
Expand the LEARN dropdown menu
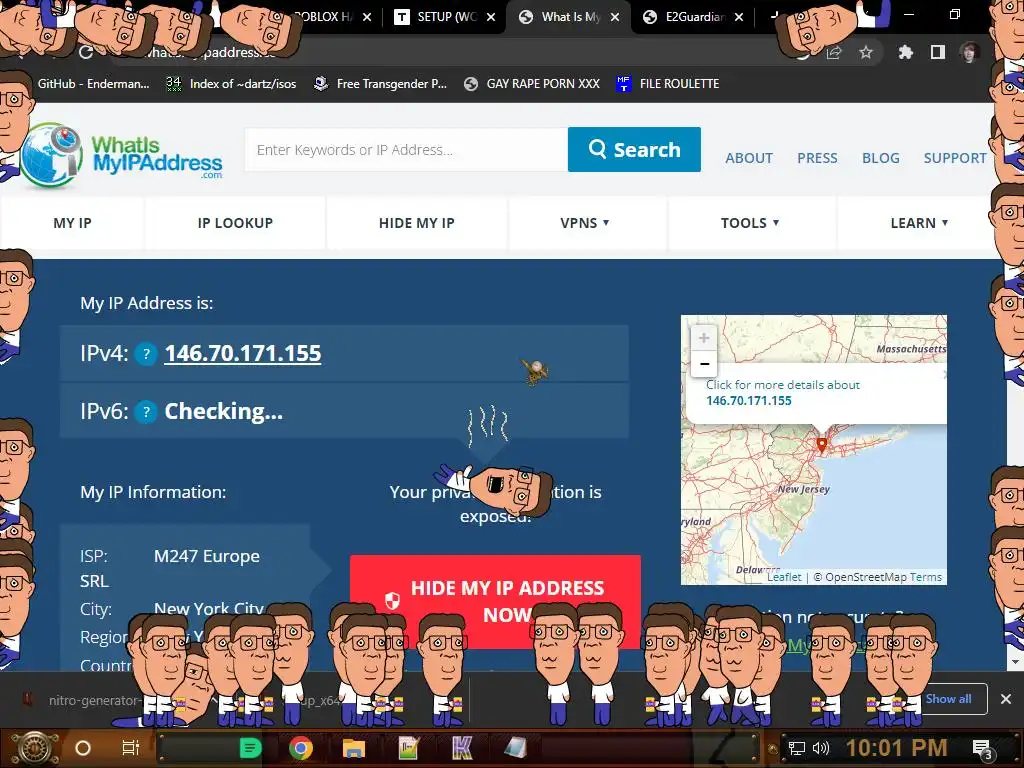click(919, 223)
